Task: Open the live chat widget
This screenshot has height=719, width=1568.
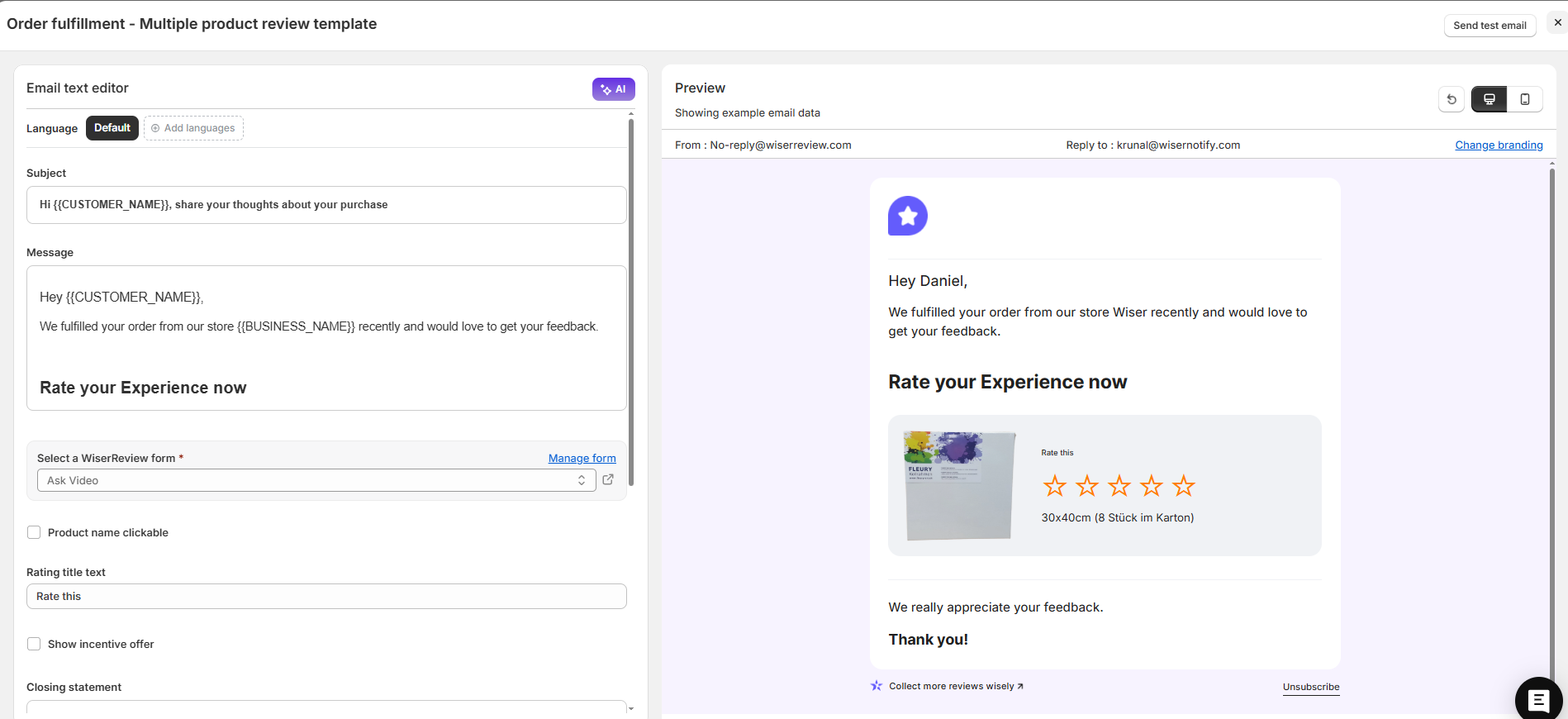Action: pos(1538,700)
